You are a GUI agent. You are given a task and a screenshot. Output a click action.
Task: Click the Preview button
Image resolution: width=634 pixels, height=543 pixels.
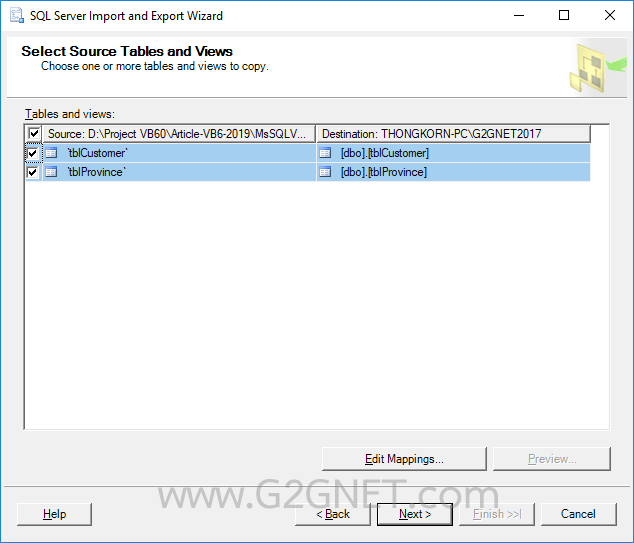552,459
